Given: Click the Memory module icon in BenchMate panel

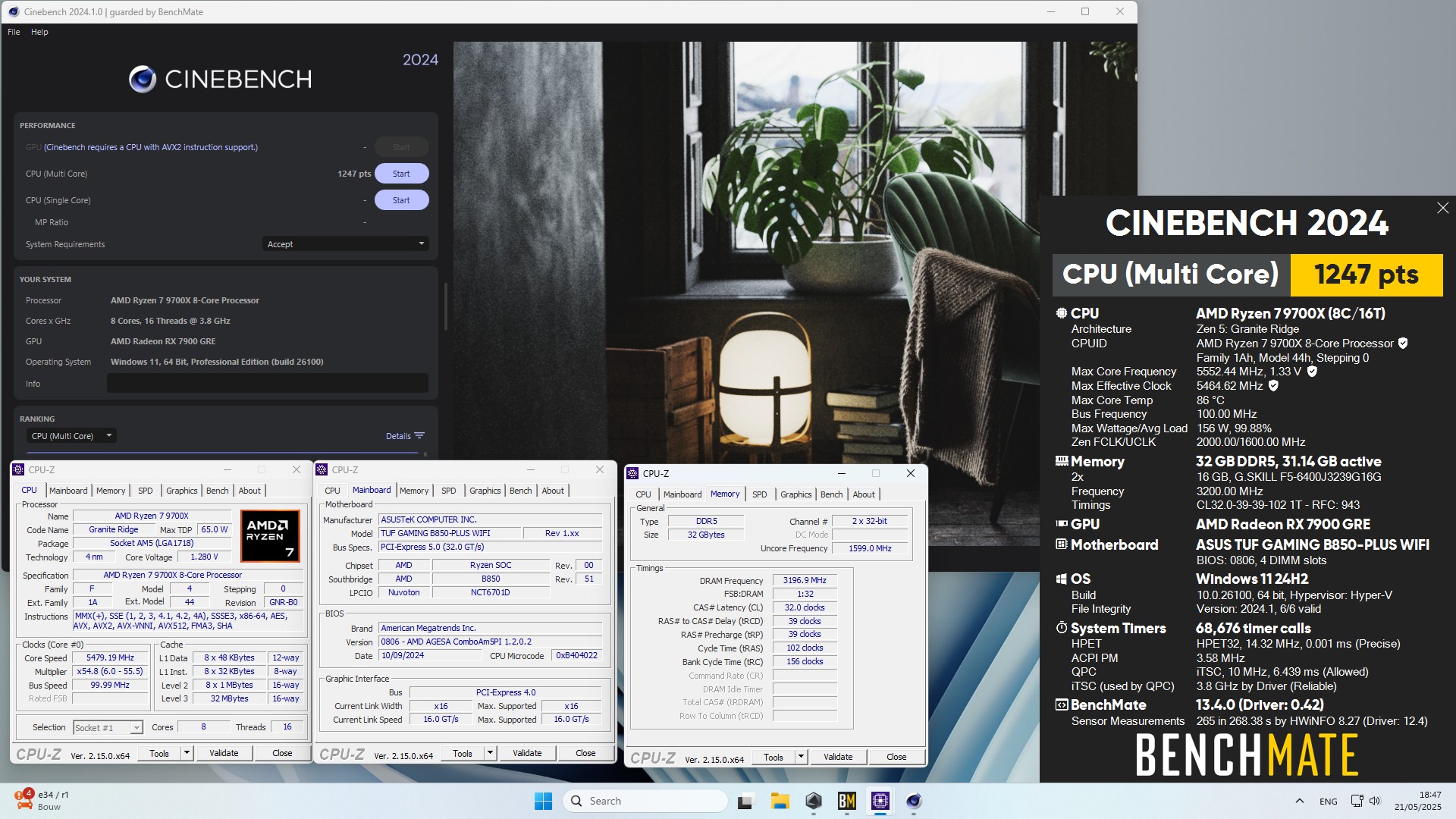Looking at the screenshot, I should tap(1062, 461).
